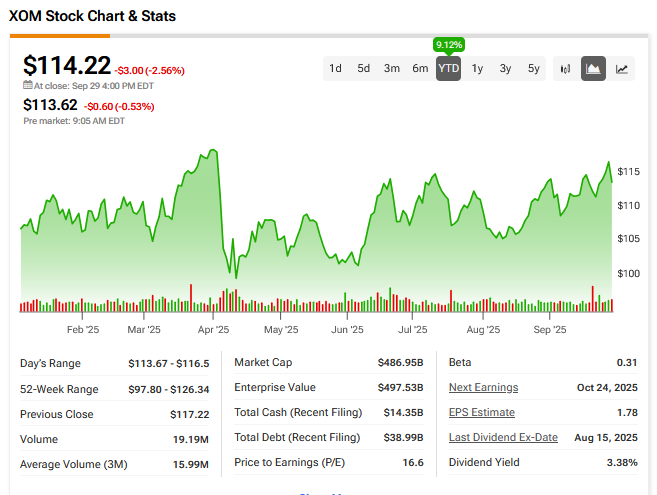Show the 5y price history

tap(533, 68)
